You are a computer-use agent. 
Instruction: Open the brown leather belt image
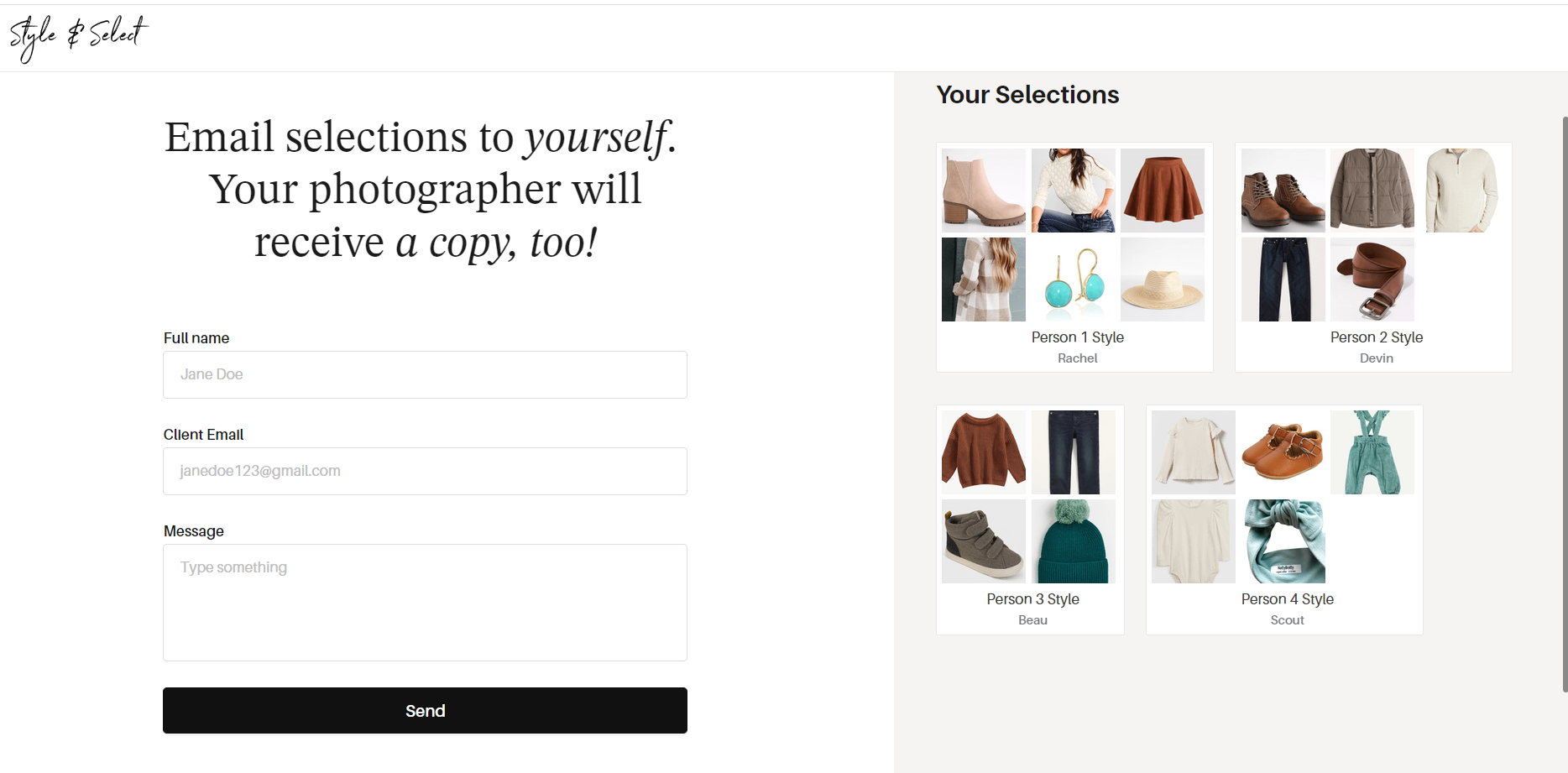click(1372, 279)
